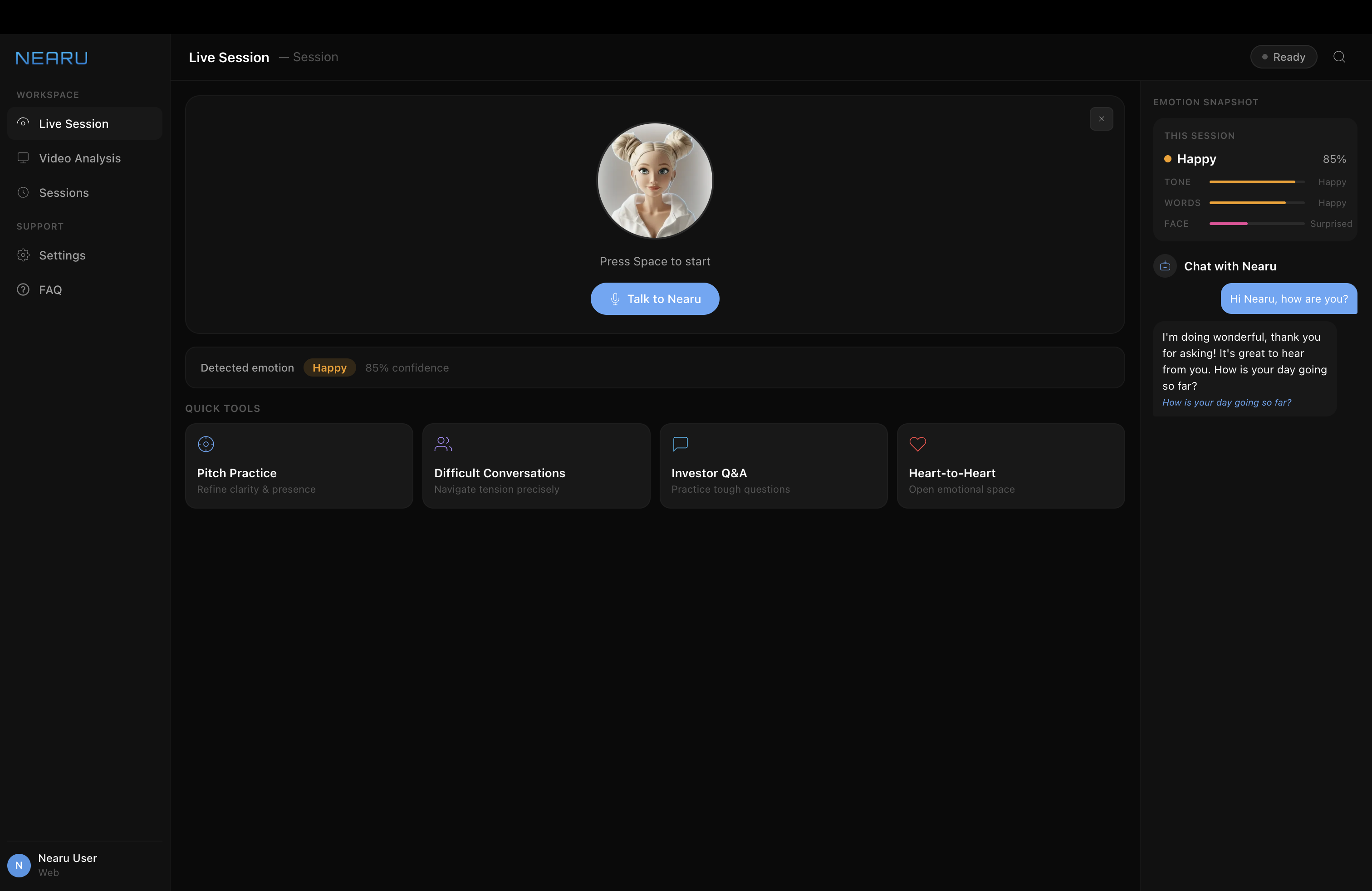Open the Nearu User profile
The image size is (1372, 891).
[x=67, y=865]
